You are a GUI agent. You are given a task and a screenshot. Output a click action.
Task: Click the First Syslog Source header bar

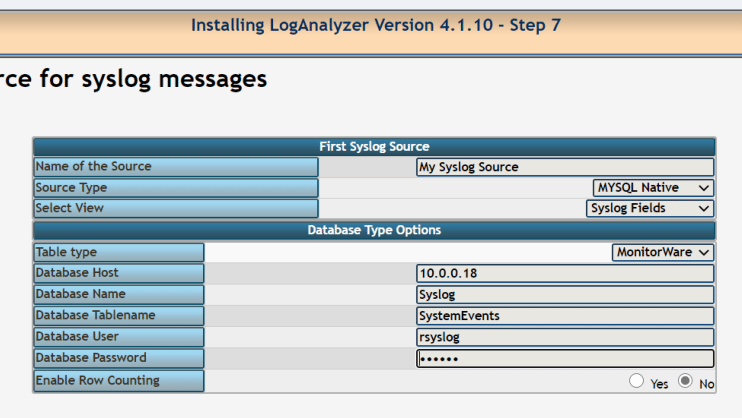click(374, 147)
